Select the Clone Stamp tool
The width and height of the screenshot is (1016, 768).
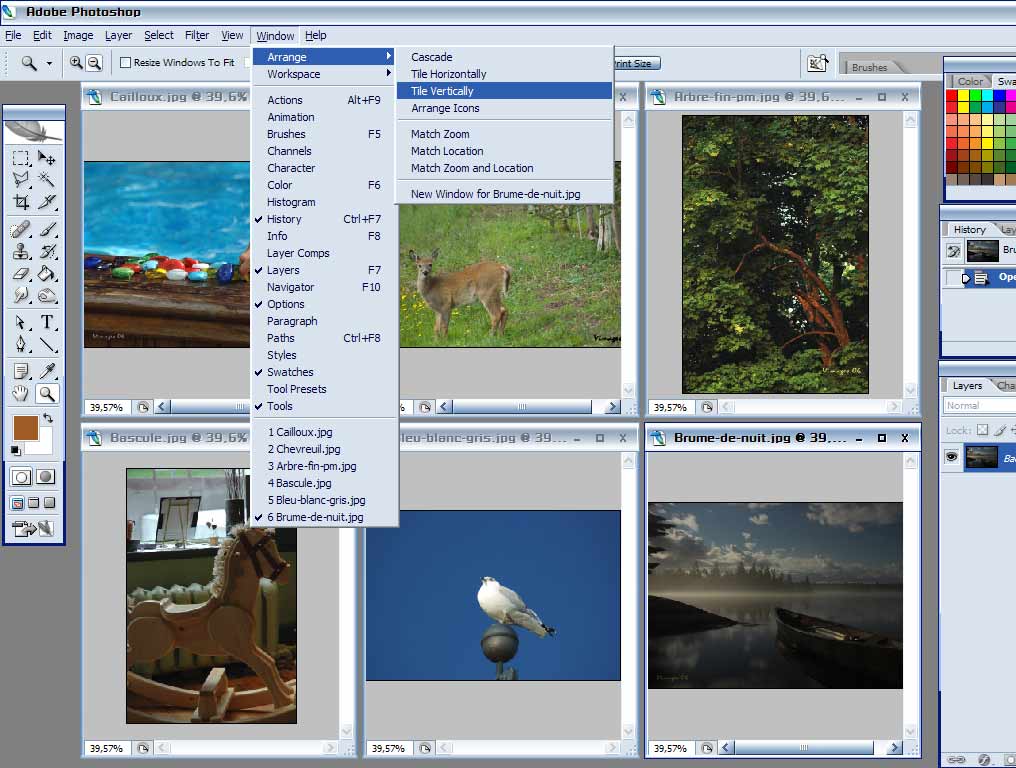(21, 251)
